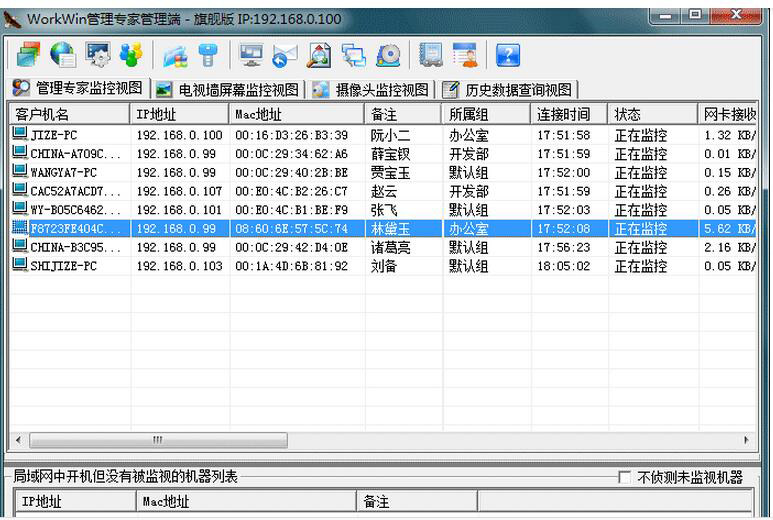
Task: Click computer icon beside SHIJIZE-PC
Action: 20,265
